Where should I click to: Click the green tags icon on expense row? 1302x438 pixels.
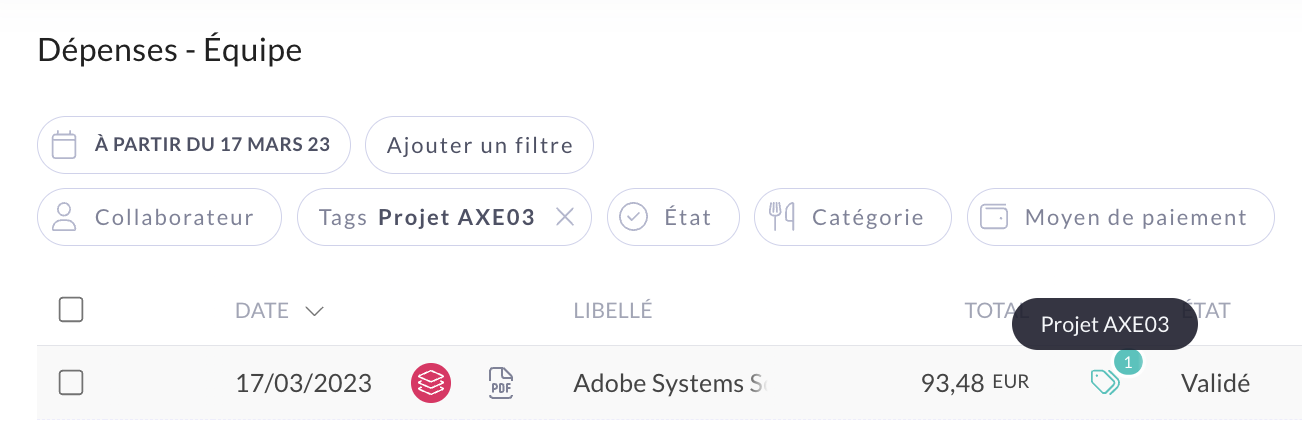coord(1105,382)
